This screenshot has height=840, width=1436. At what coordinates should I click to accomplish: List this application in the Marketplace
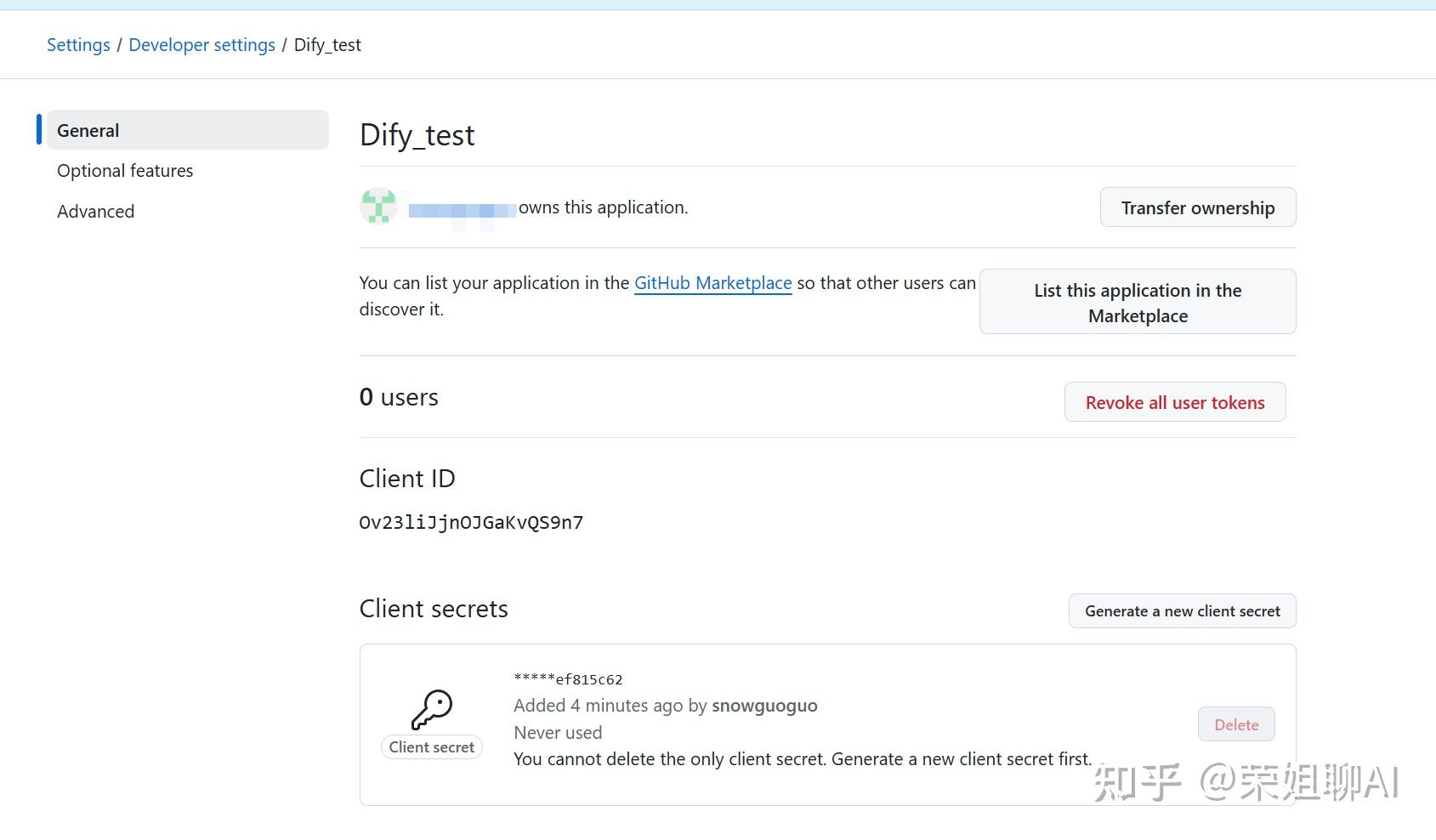pos(1137,302)
